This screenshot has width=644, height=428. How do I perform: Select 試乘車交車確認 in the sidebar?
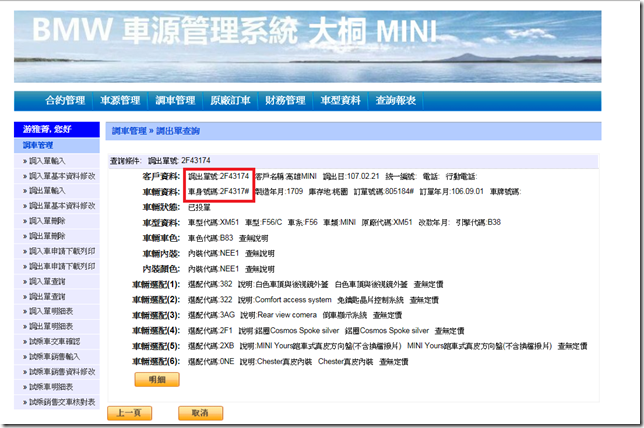click(55, 342)
